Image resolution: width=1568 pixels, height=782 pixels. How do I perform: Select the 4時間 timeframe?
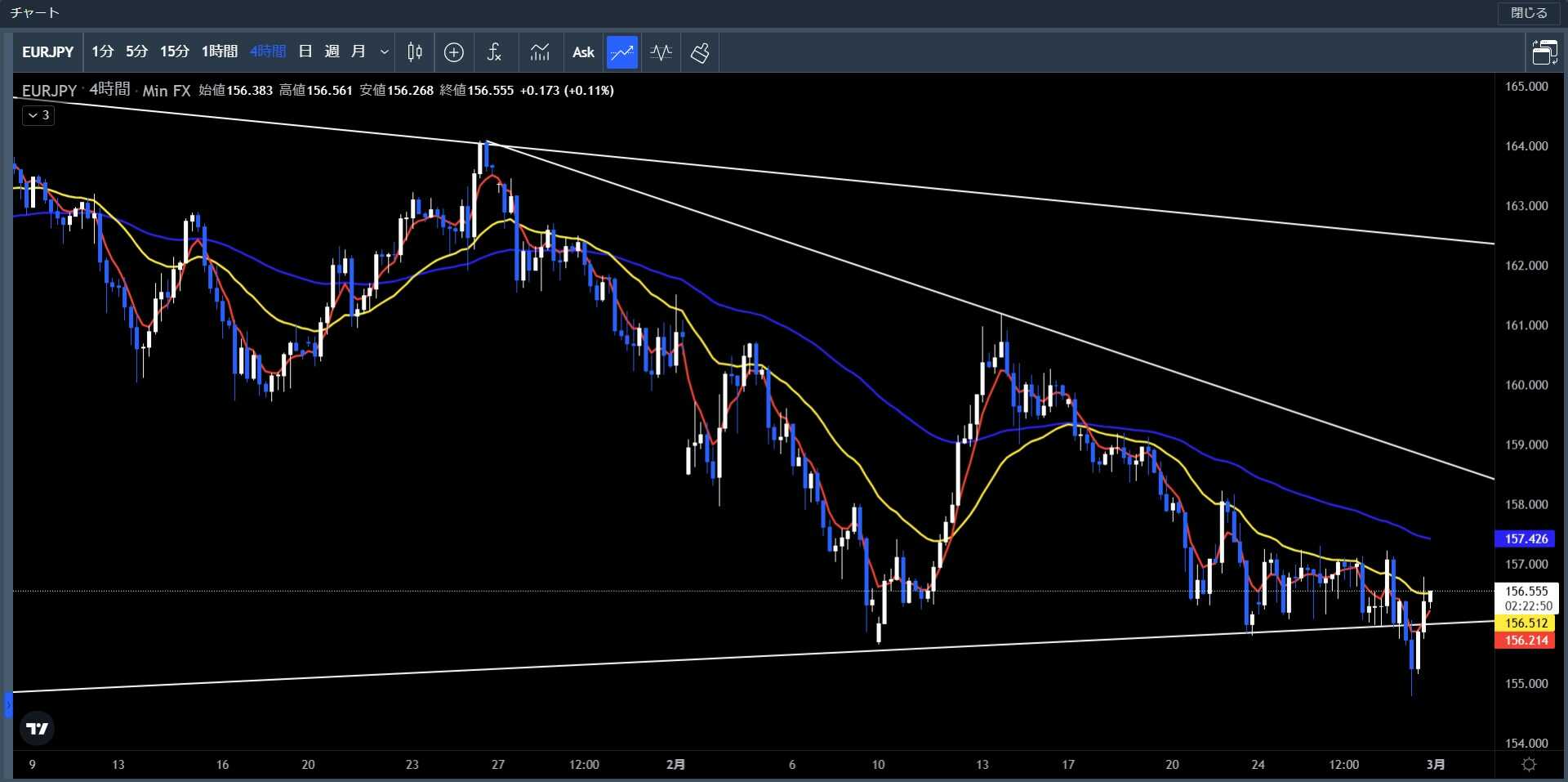click(268, 52)
